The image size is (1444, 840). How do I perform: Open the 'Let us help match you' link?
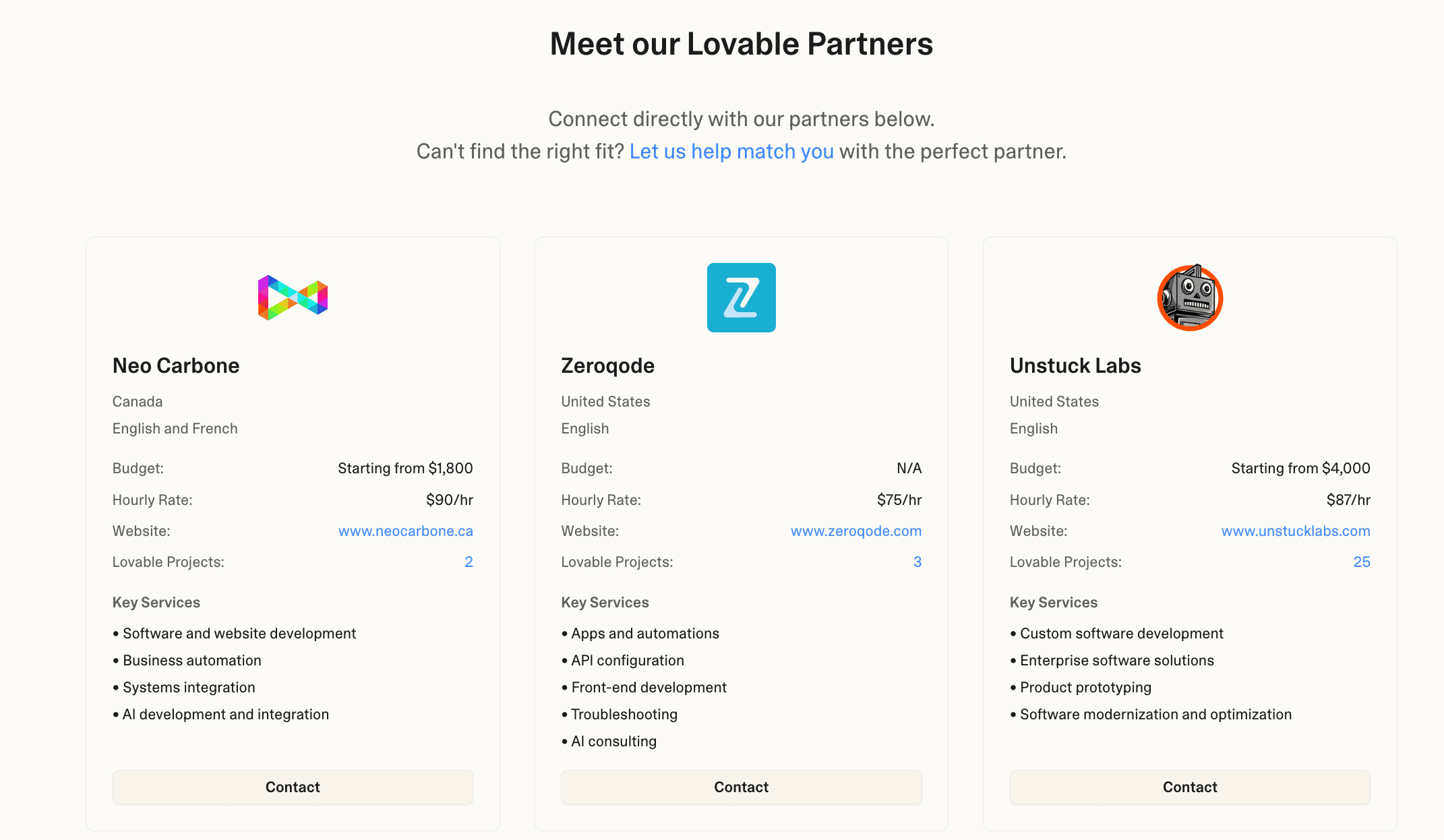click(731, 151)
